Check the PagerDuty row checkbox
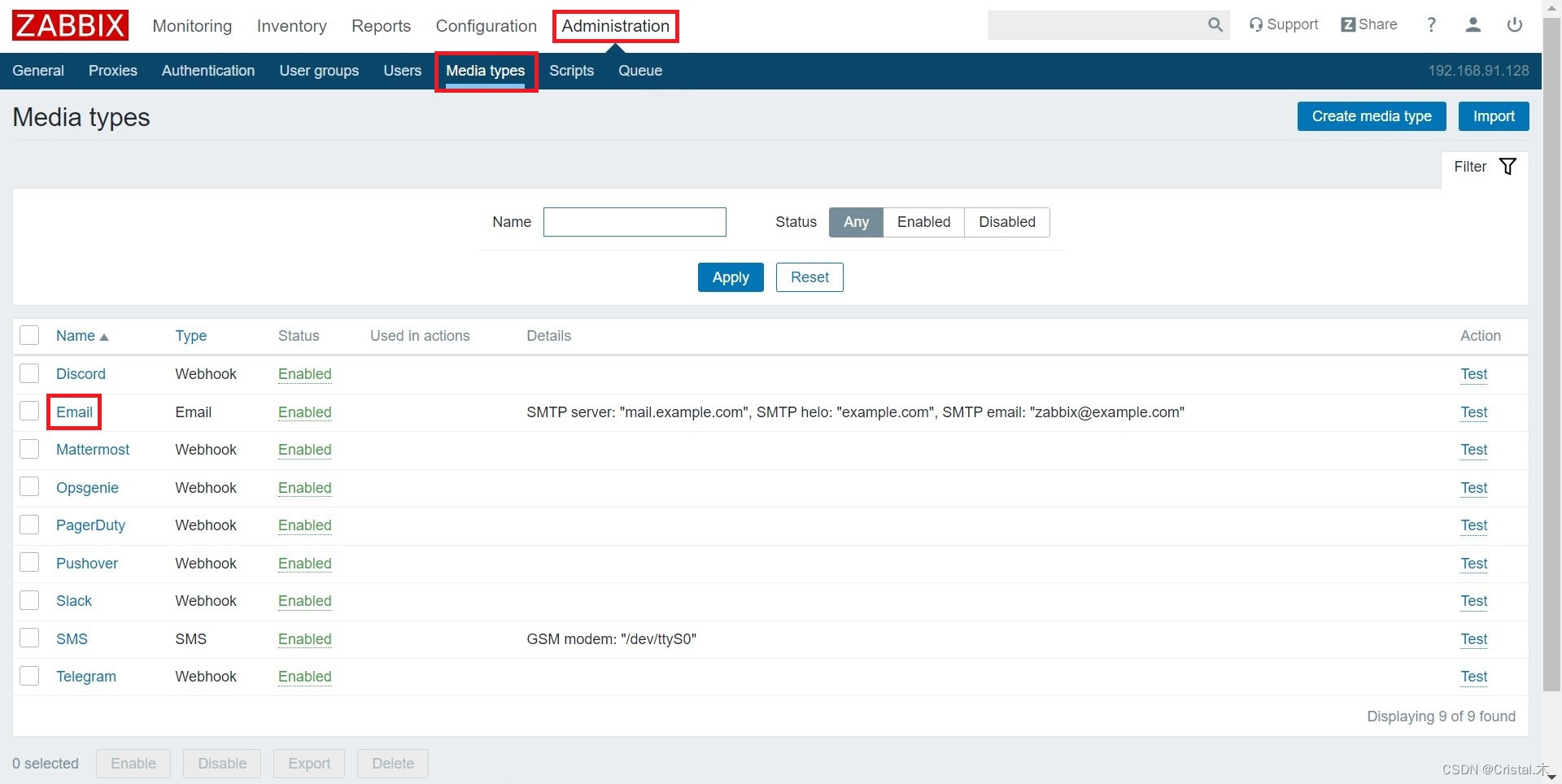The image size is (1562, 784). (29, 525)
